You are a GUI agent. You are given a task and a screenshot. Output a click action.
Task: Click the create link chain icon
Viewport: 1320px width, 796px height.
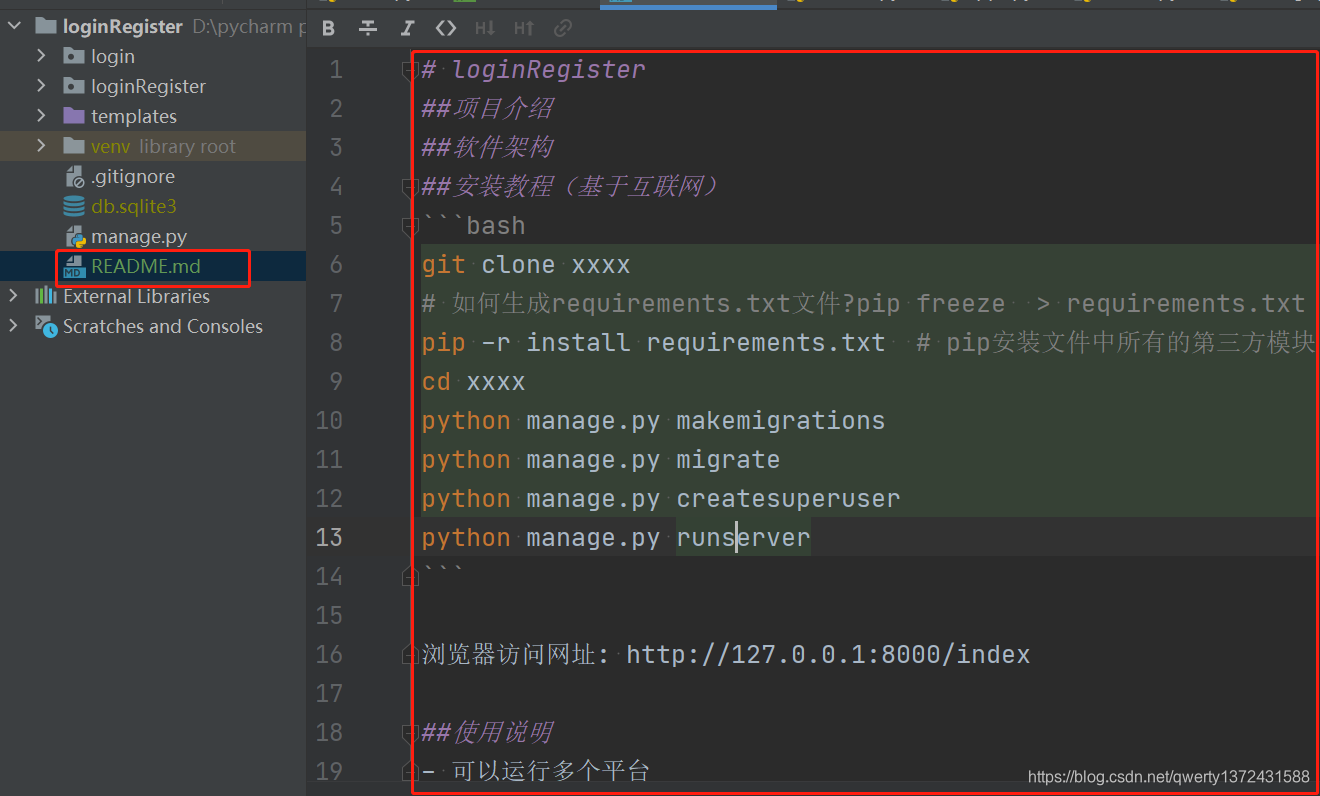563,28
